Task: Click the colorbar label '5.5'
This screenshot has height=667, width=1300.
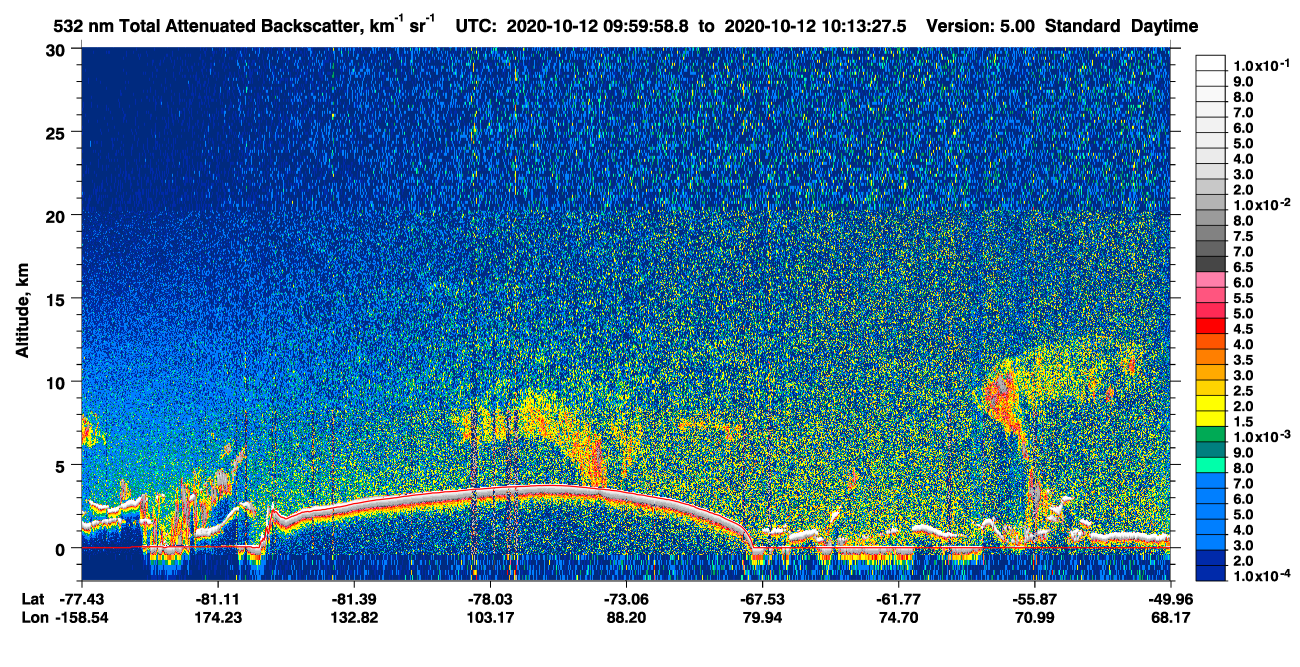Action: click(x=1244, y=298)
